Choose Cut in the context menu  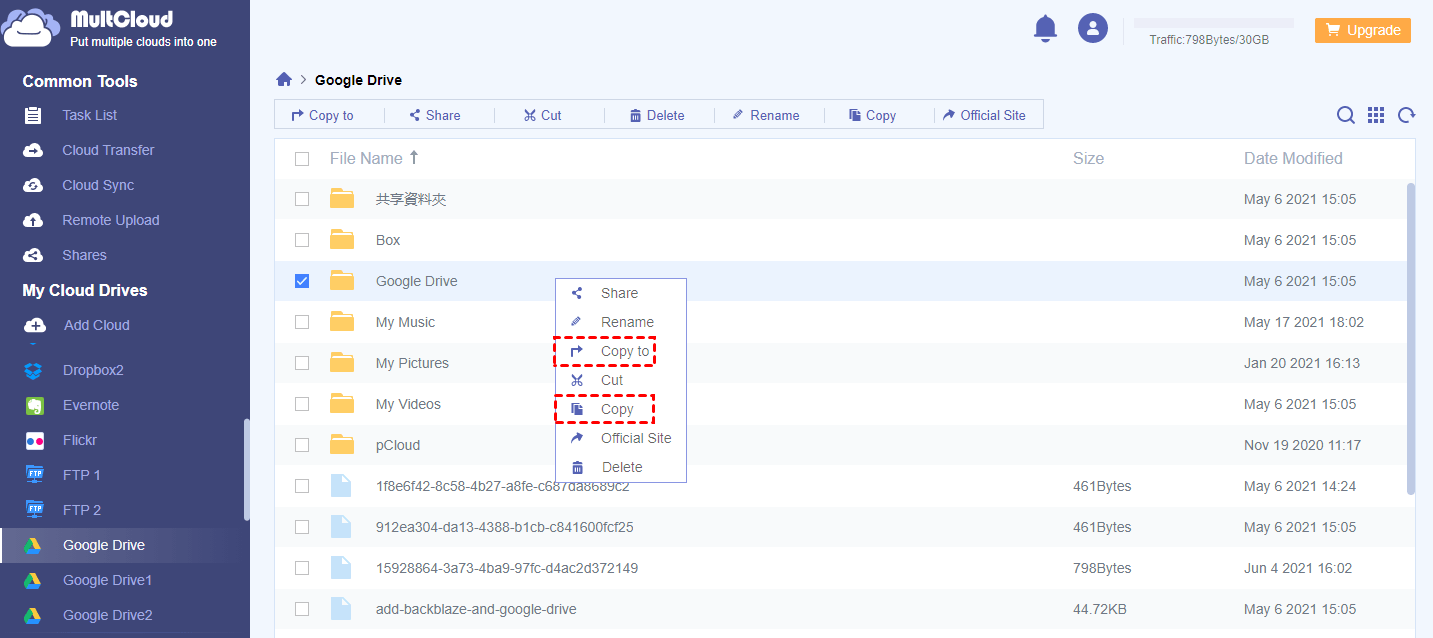621,380
